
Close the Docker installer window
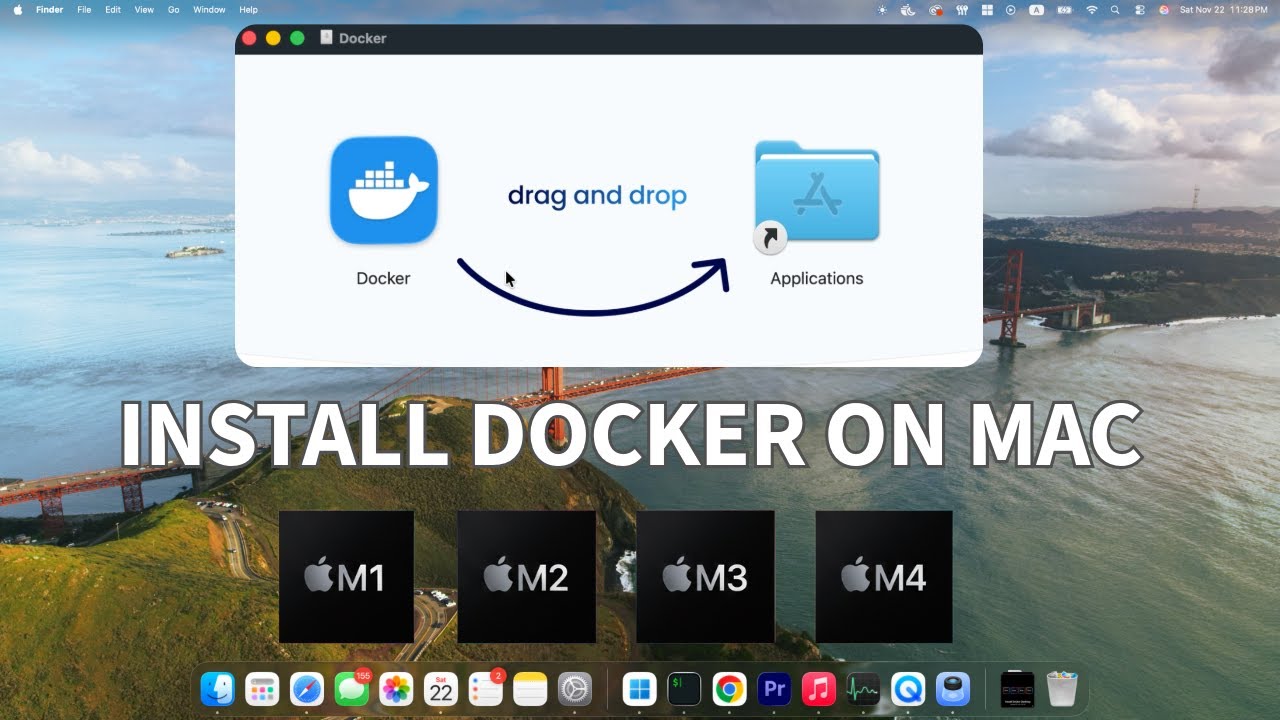pyautogui.click(x=249, y=38)
